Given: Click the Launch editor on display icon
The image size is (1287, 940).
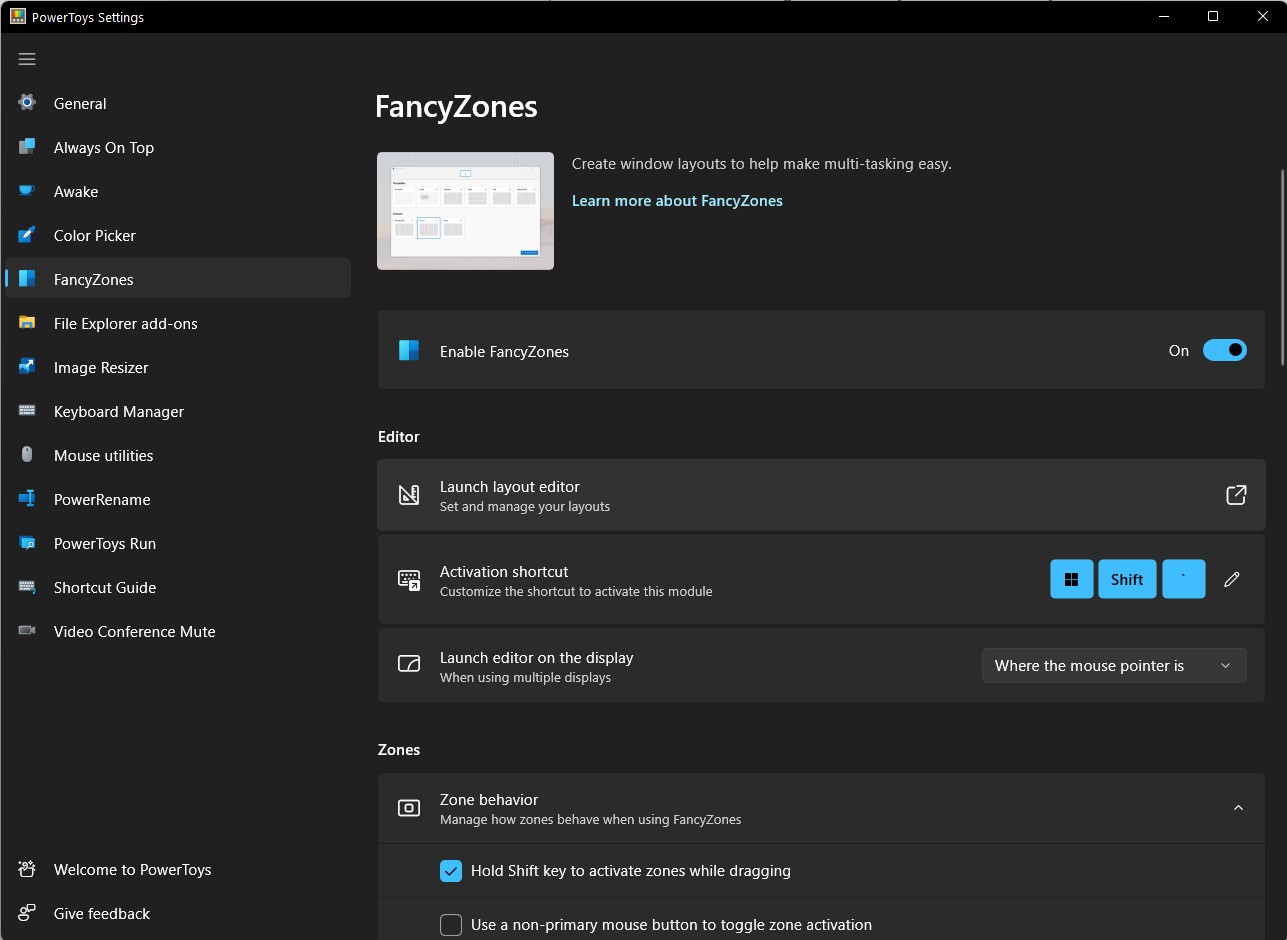Looking at the screenshot, I should 409,665.
